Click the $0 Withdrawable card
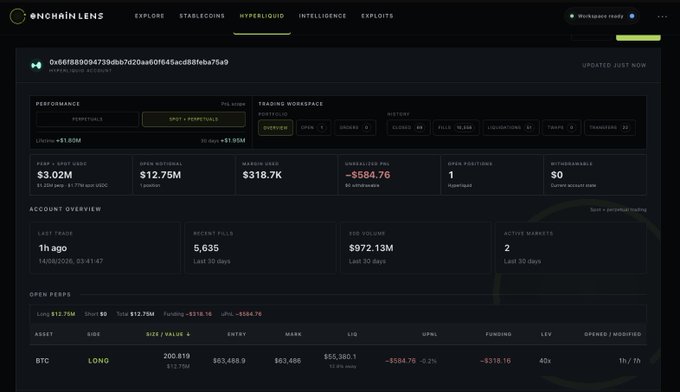The width and height of the screenshot is (680, 392). tap(595, 175)
